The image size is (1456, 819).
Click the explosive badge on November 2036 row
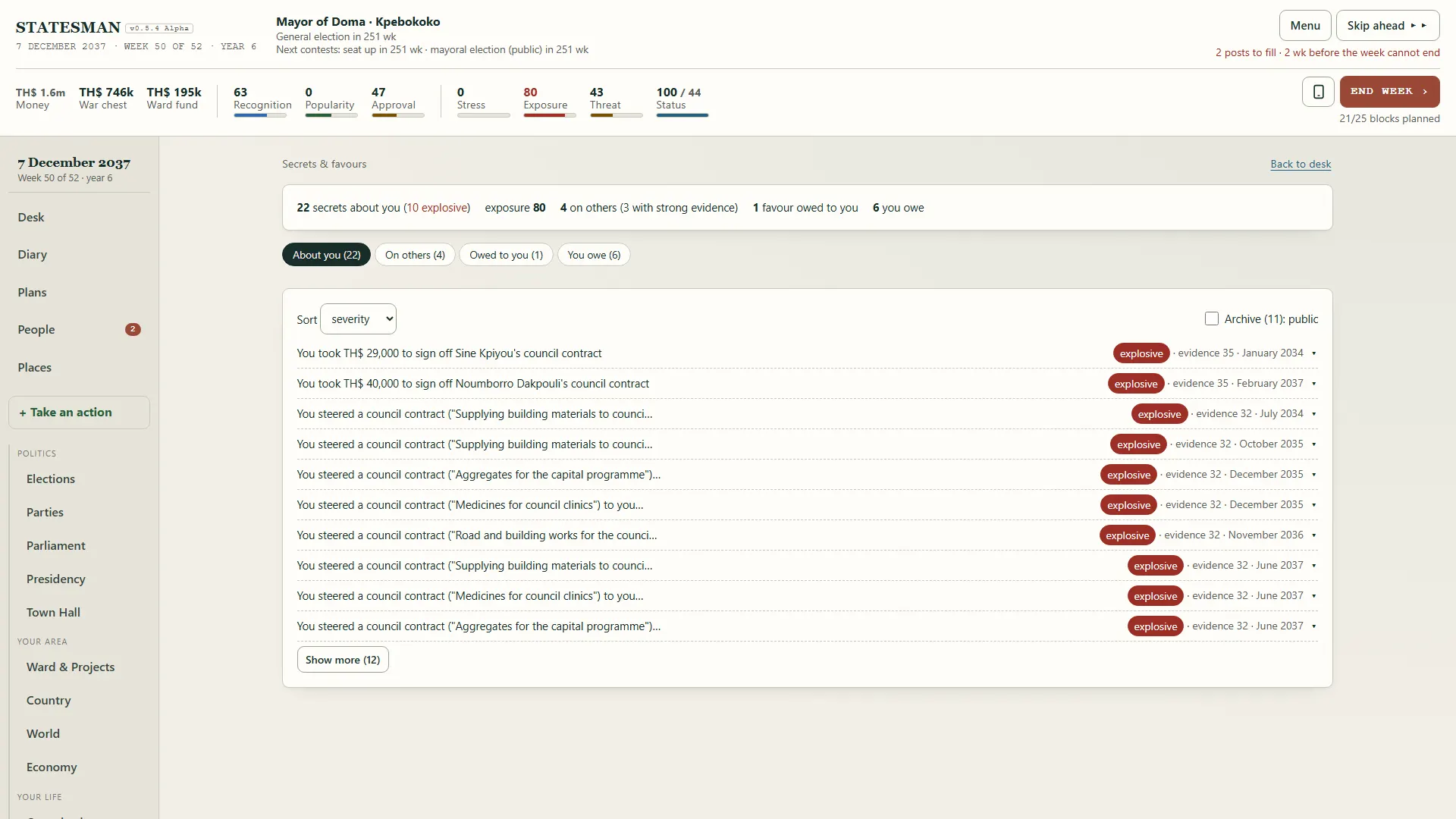click(1127, 535)
